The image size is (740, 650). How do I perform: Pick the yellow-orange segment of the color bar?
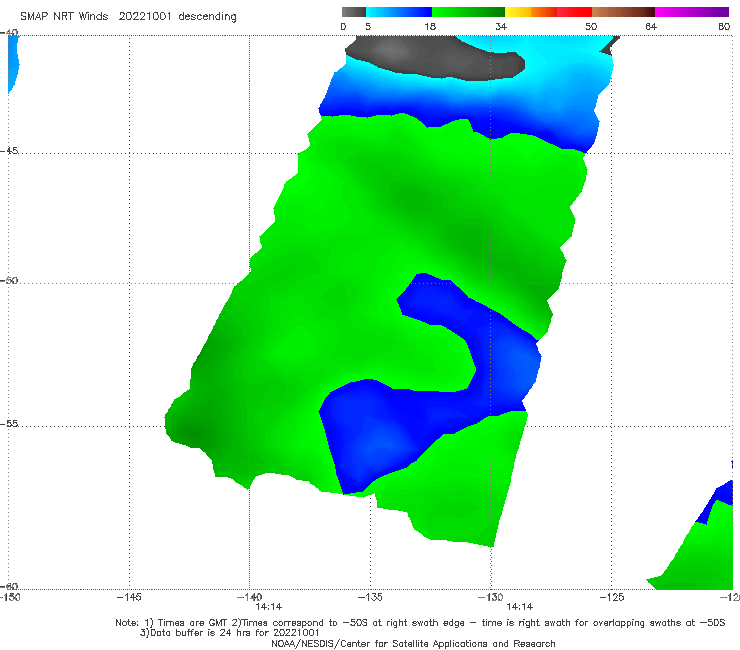coord(531,12)
